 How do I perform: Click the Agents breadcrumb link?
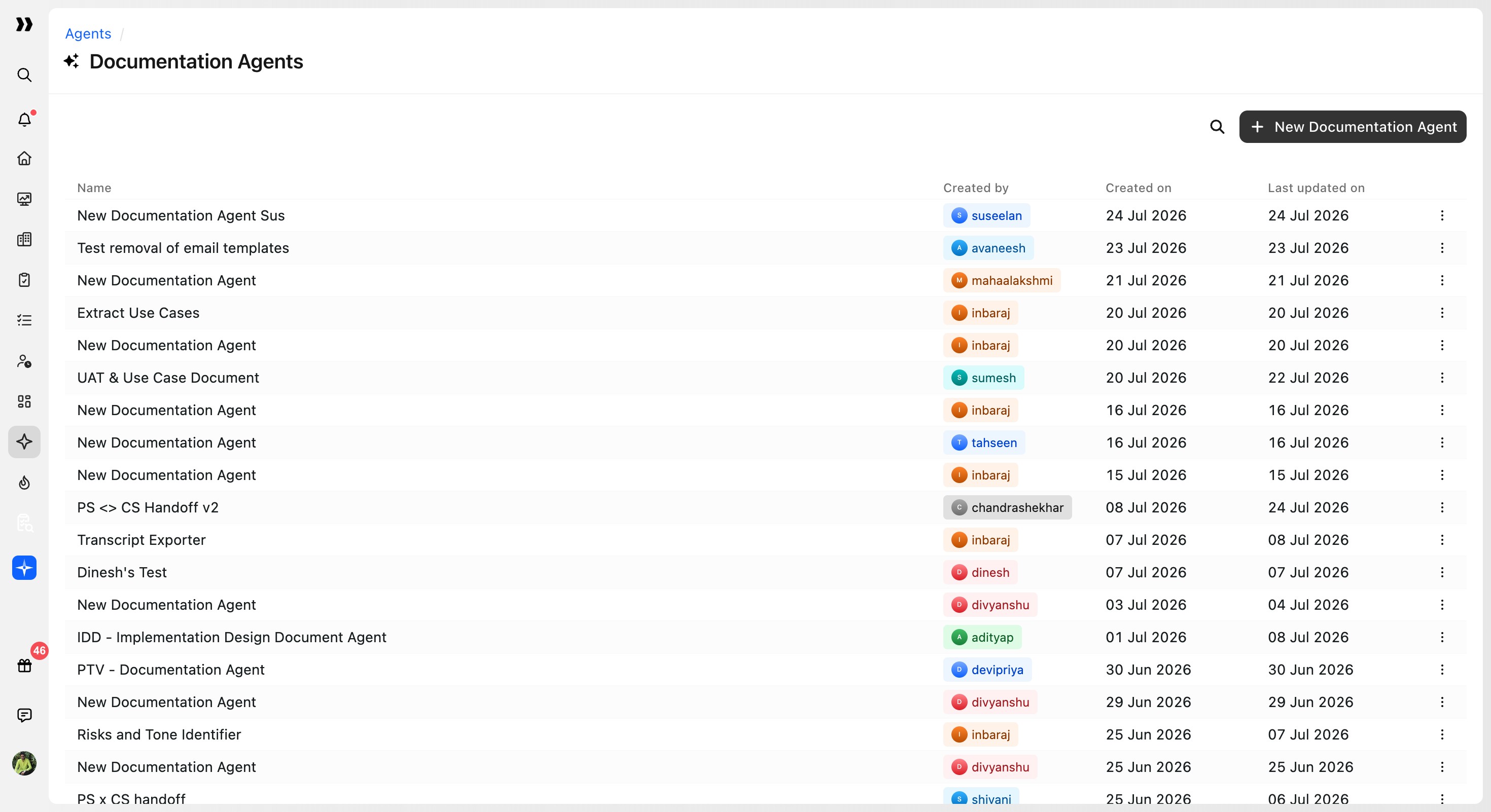click(88, 33)
